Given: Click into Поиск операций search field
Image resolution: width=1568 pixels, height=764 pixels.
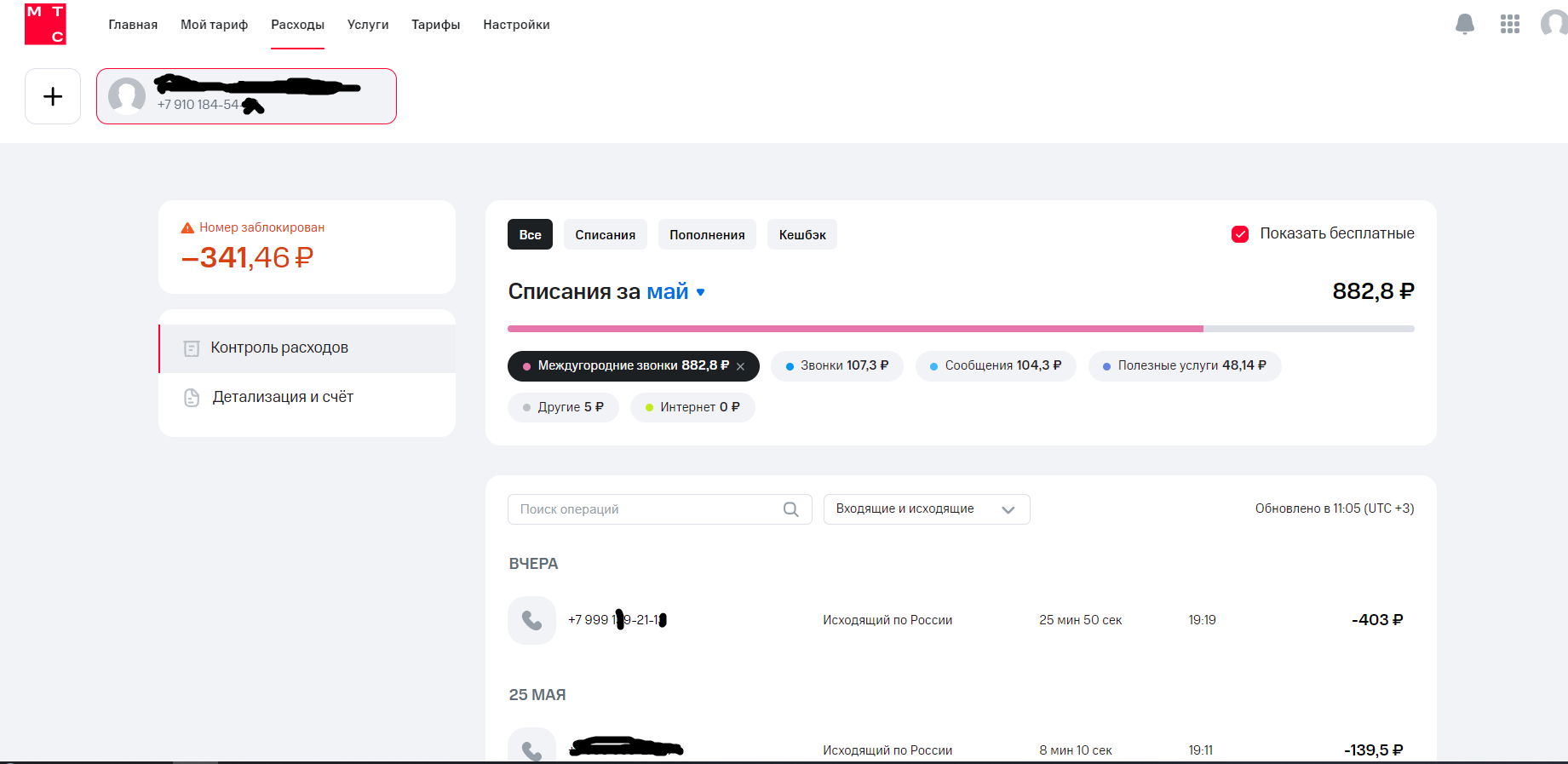Looking at the screenshot, I should click(659, 509).
